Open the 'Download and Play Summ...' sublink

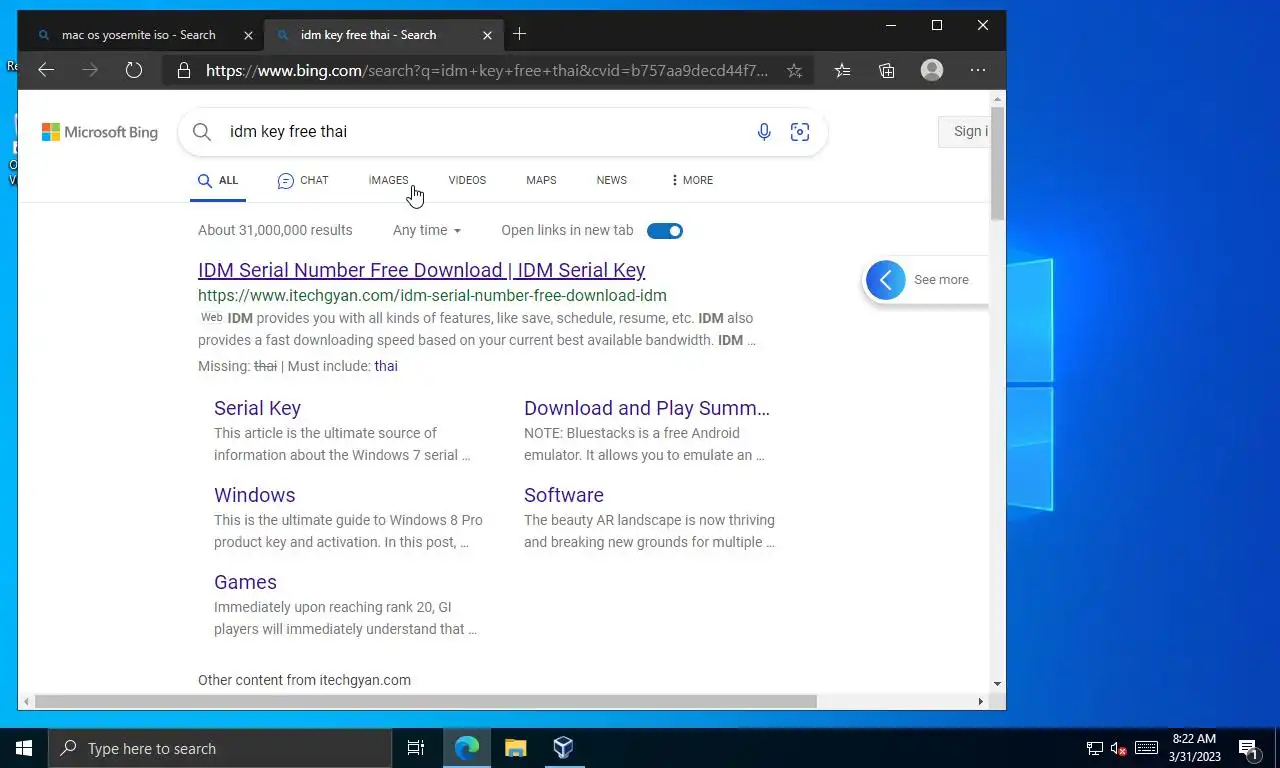click(x=647, y=408)
